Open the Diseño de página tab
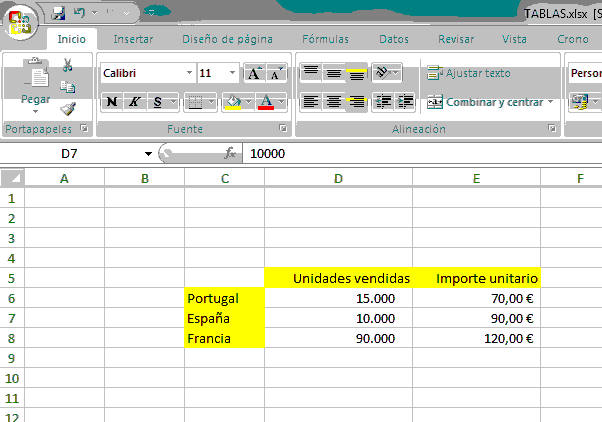Image resolution: width=602 pixels, height=422 pixels. [x=227, y=39]
